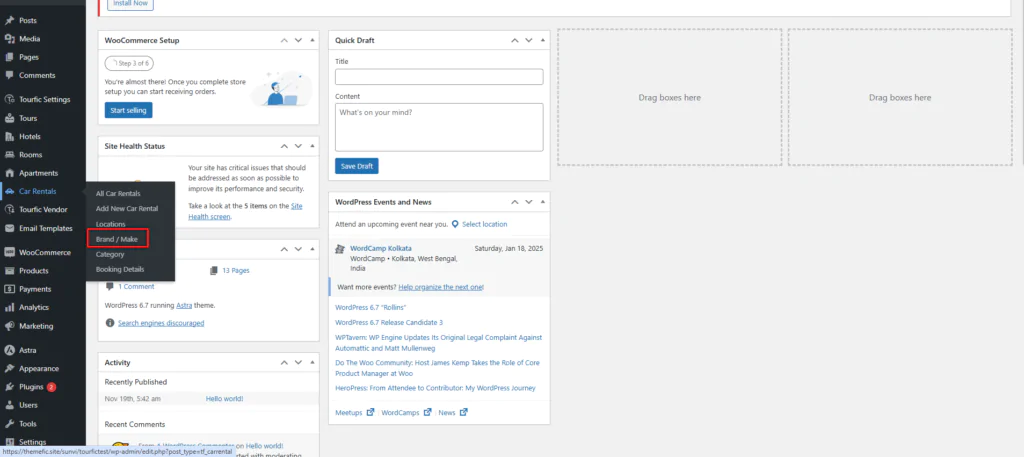This screenshot has height=457, width=1024.
Task: Click the Pages icon in sidebar
Action: [9, 57]
